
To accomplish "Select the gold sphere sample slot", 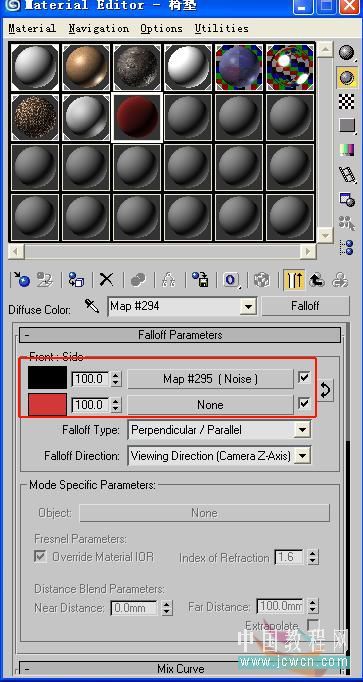I will point(86,67).
